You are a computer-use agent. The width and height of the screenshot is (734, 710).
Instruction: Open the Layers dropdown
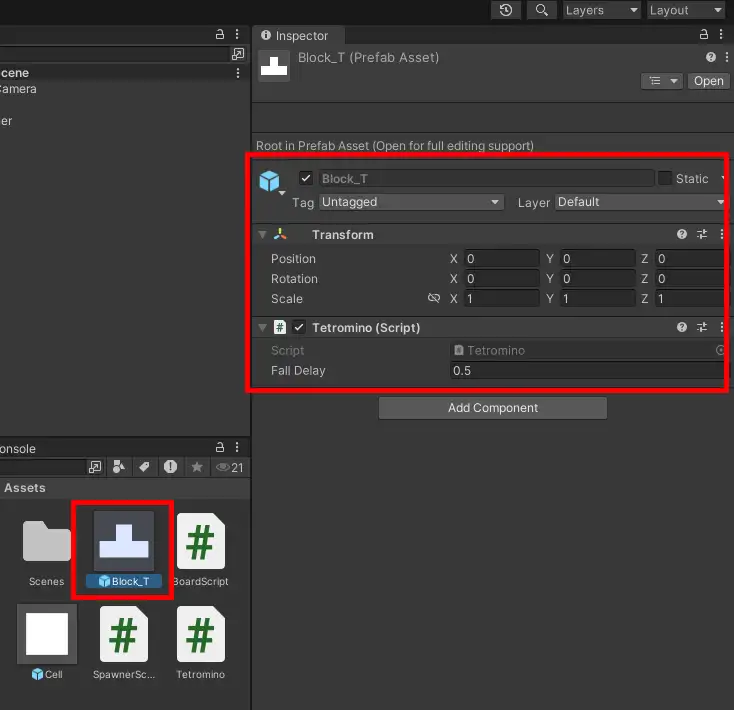600,10
